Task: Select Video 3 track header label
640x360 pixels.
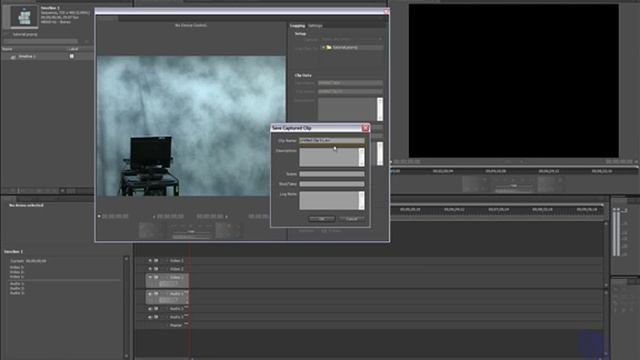Action: (x=177, y=260)
